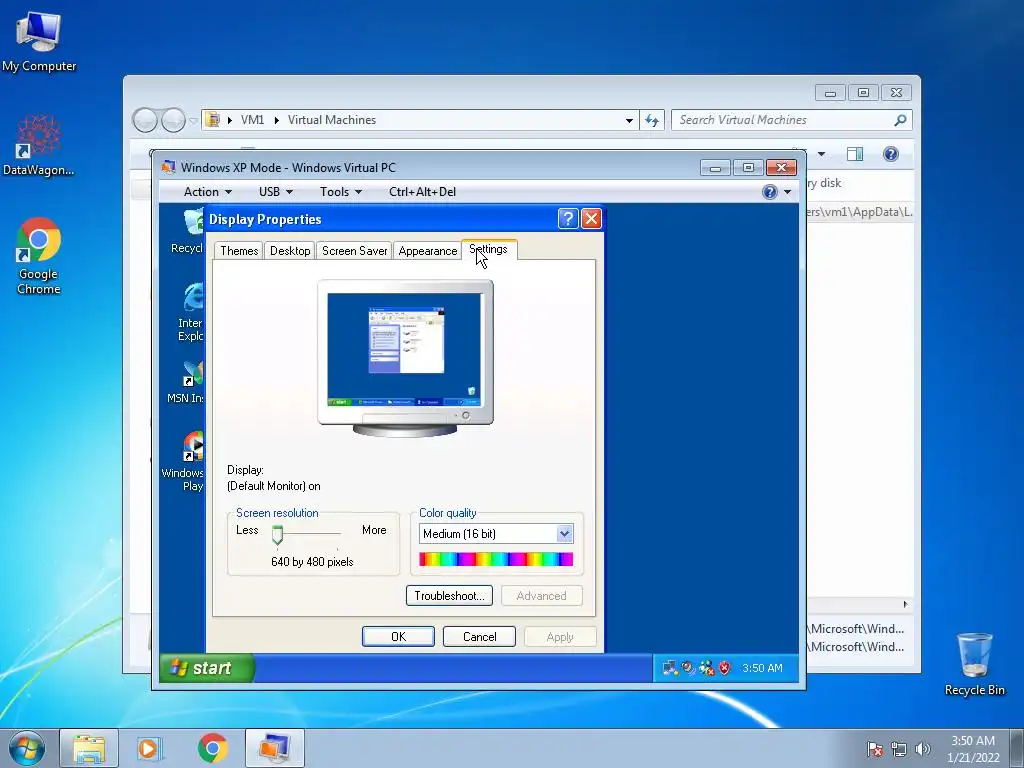
Task: Select Windows Virtual PC taskbar item
Action: pyautogui.click(x=275, y=748)
